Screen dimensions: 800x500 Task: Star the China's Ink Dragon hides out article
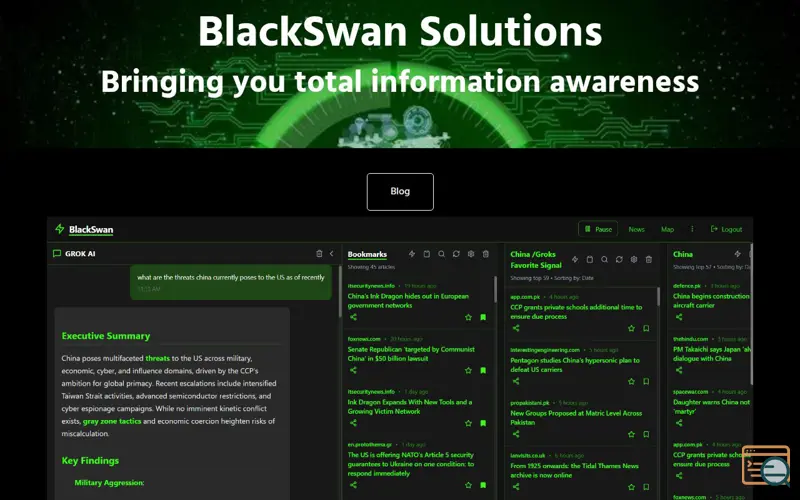coord(468,317)
